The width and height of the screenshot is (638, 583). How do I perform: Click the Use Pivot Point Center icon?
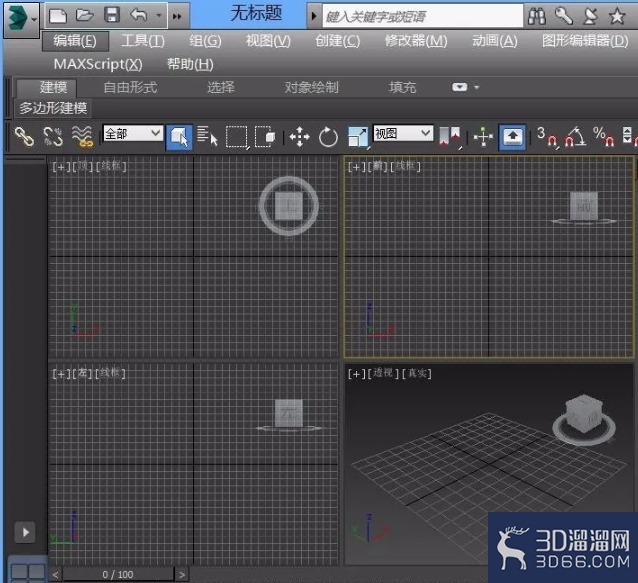coord(450,137)
